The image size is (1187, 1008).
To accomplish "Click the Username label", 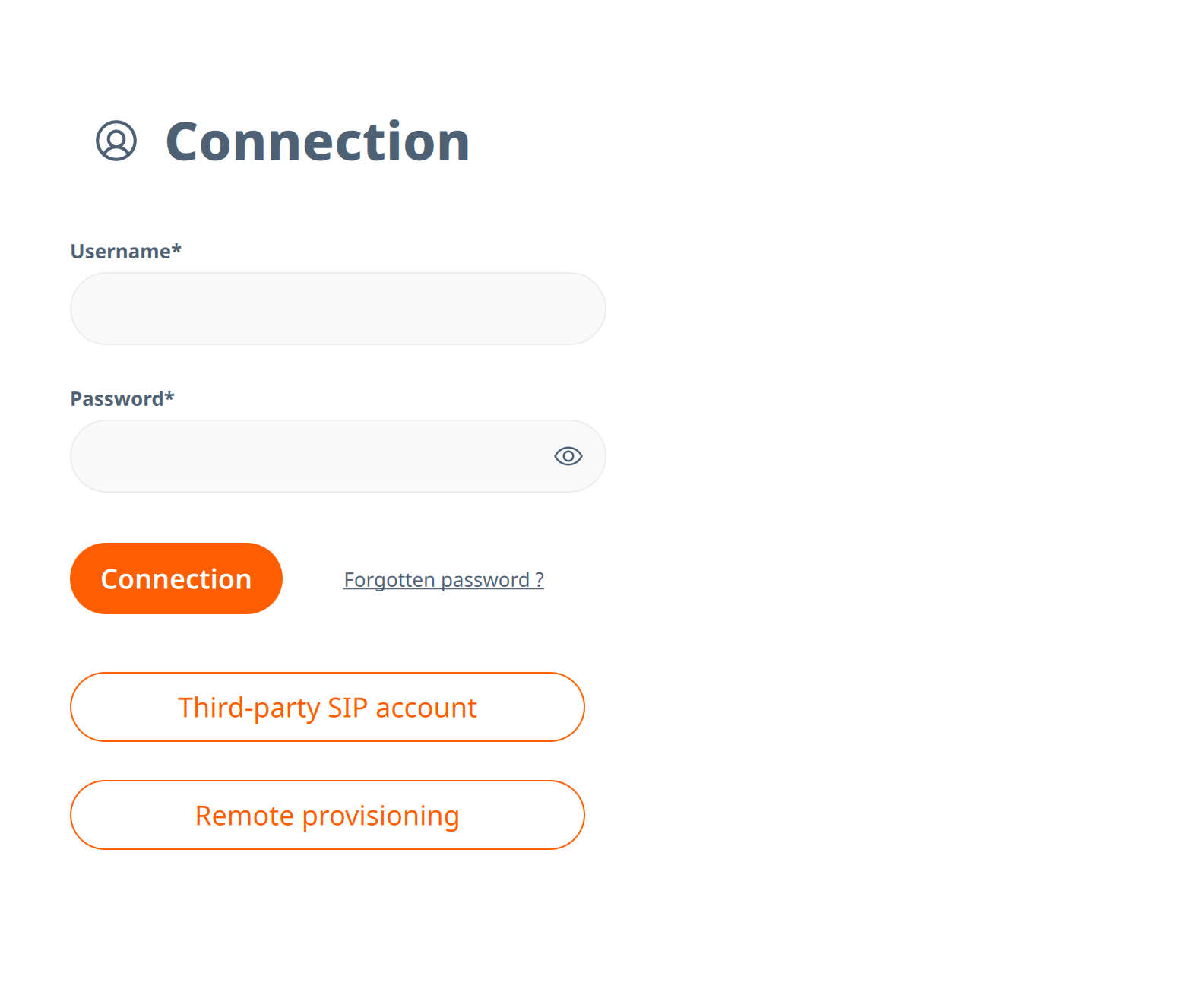I will tap(125, 251).
